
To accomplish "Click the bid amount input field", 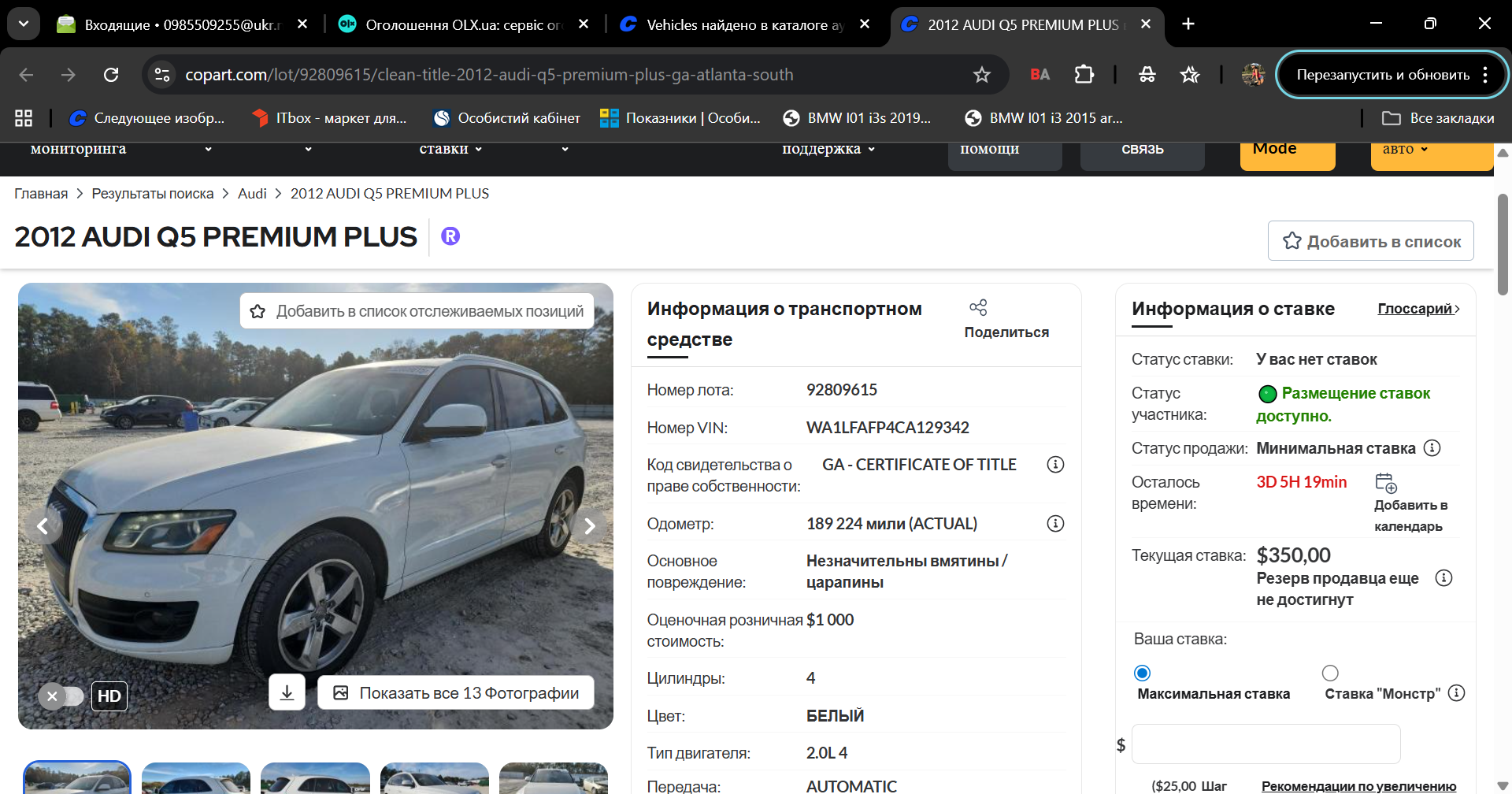I will 1266,744.
